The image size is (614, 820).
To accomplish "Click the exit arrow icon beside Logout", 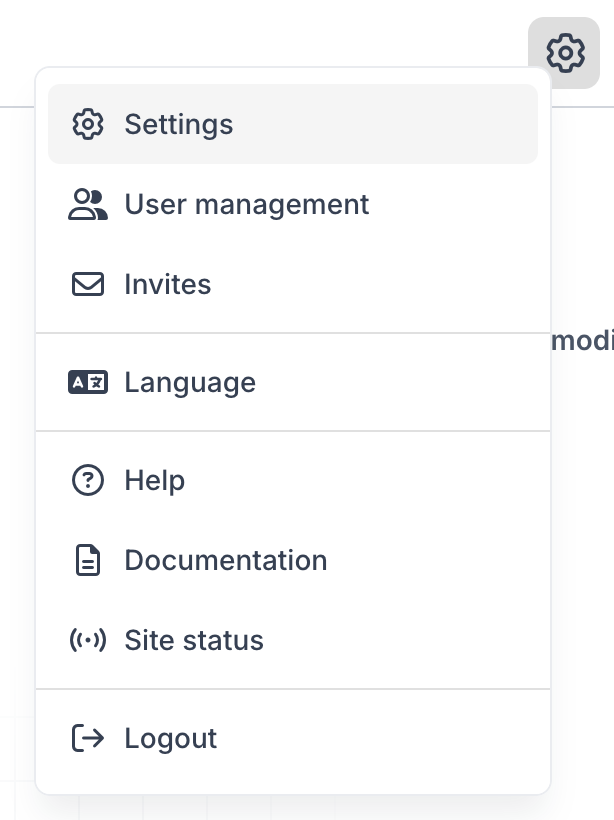I will coord(88,738).
